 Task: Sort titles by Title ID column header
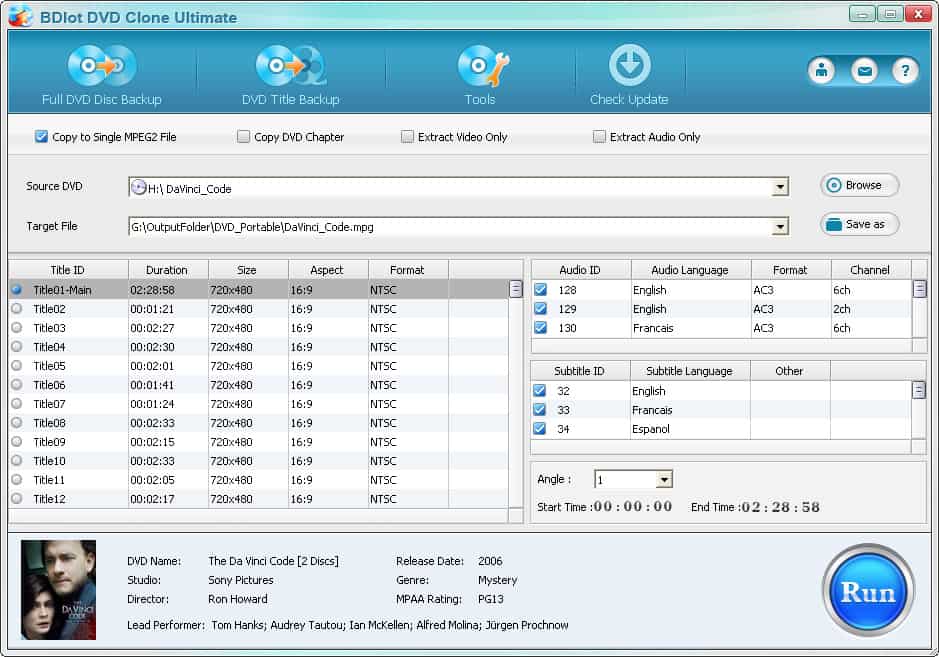click(68, 270)
